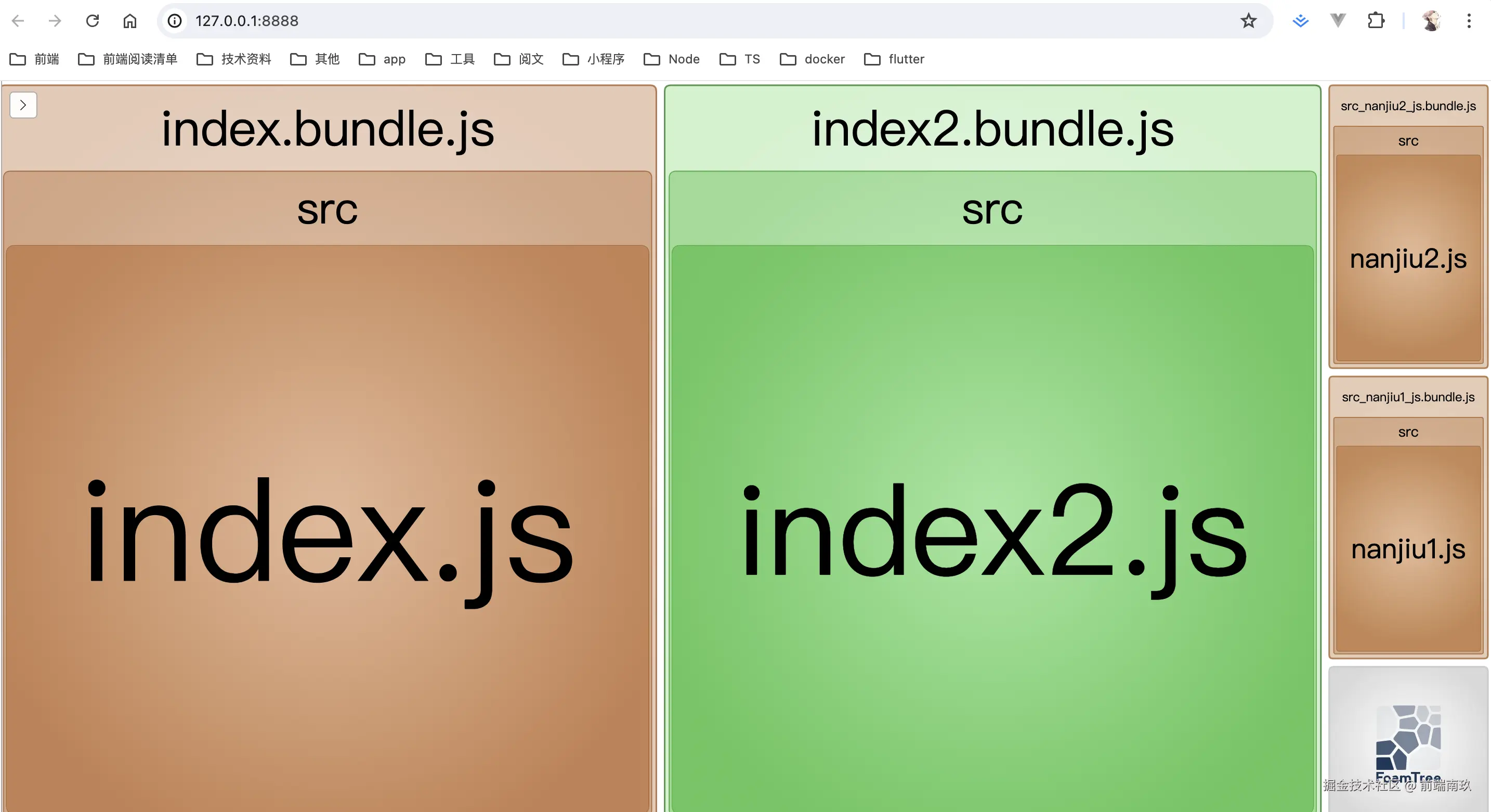Screen dimensions: 1491x812
Task: Open the Chrome three-dot menu
Action: 1469,21
